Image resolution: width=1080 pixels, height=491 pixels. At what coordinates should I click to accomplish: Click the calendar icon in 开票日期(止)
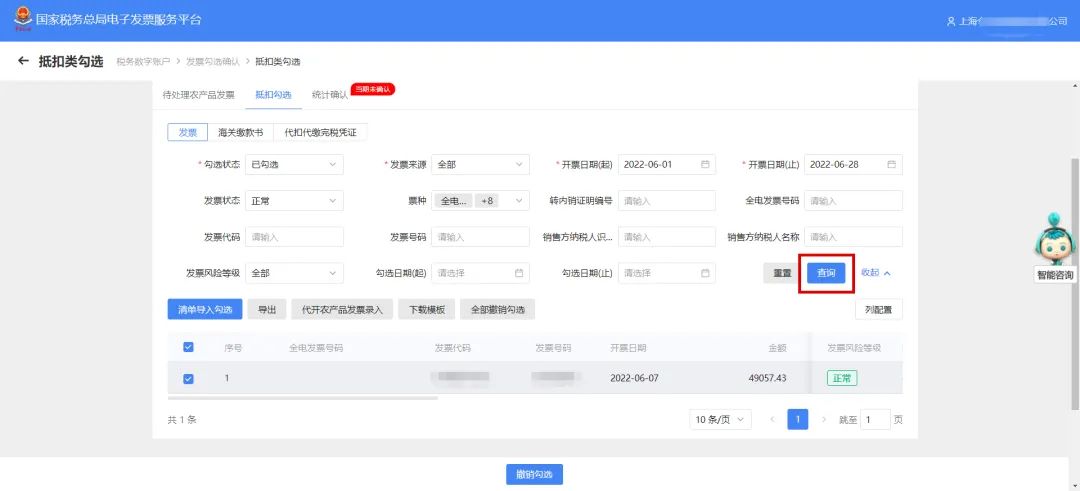click(x=891, y=165)
